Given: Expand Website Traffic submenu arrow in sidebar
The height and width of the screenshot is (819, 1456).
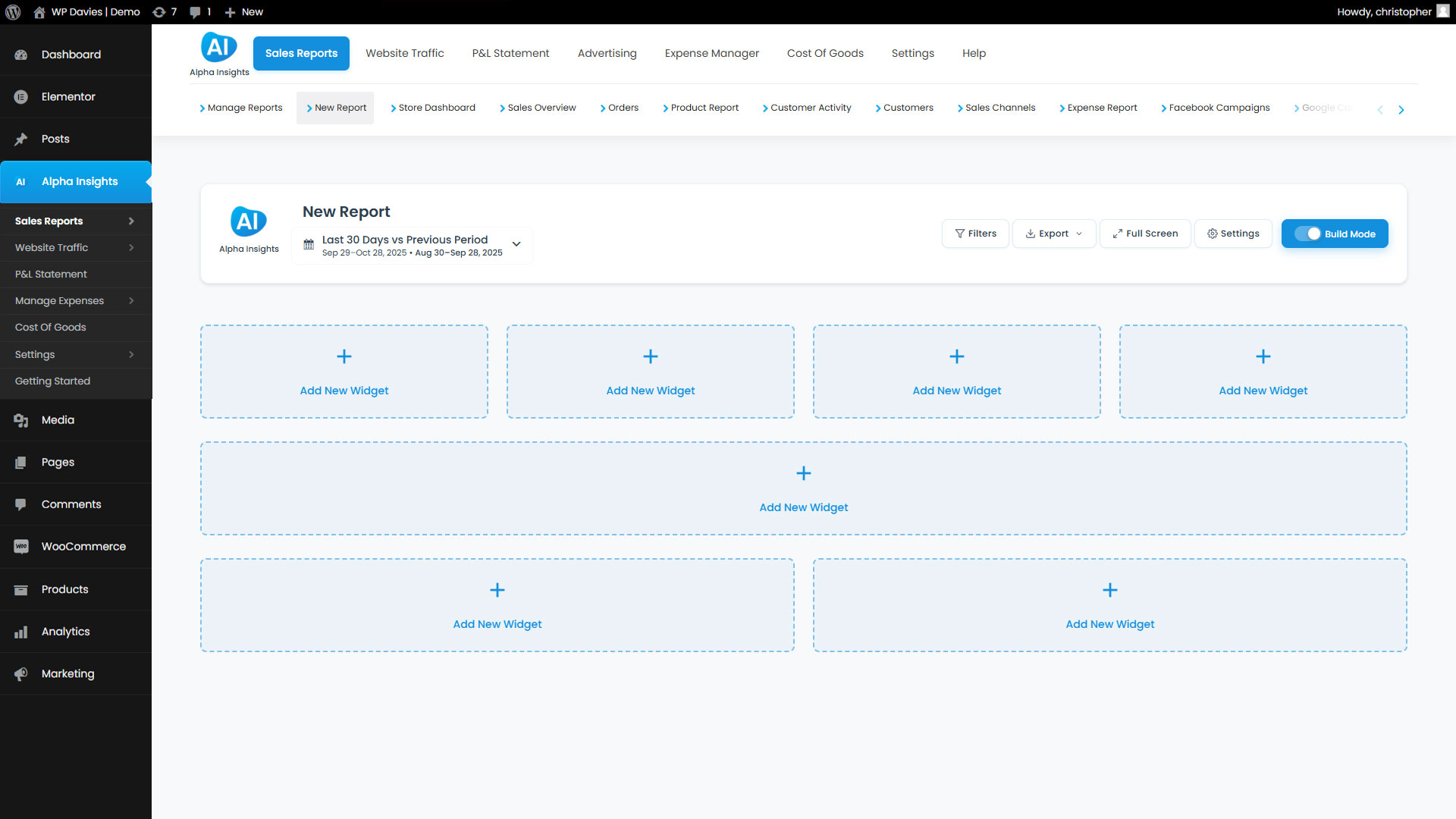Looking at the screenshot, I should (131, 248).
